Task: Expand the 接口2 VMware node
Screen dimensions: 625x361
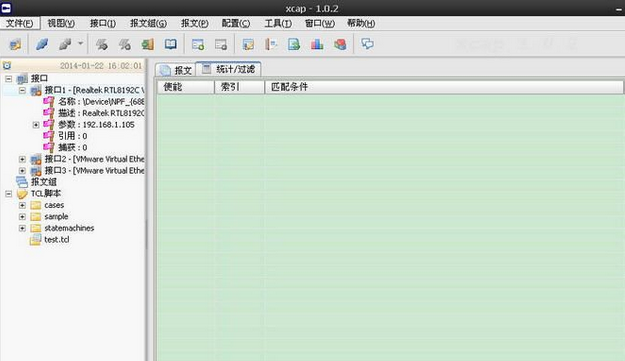Action: 22,159
